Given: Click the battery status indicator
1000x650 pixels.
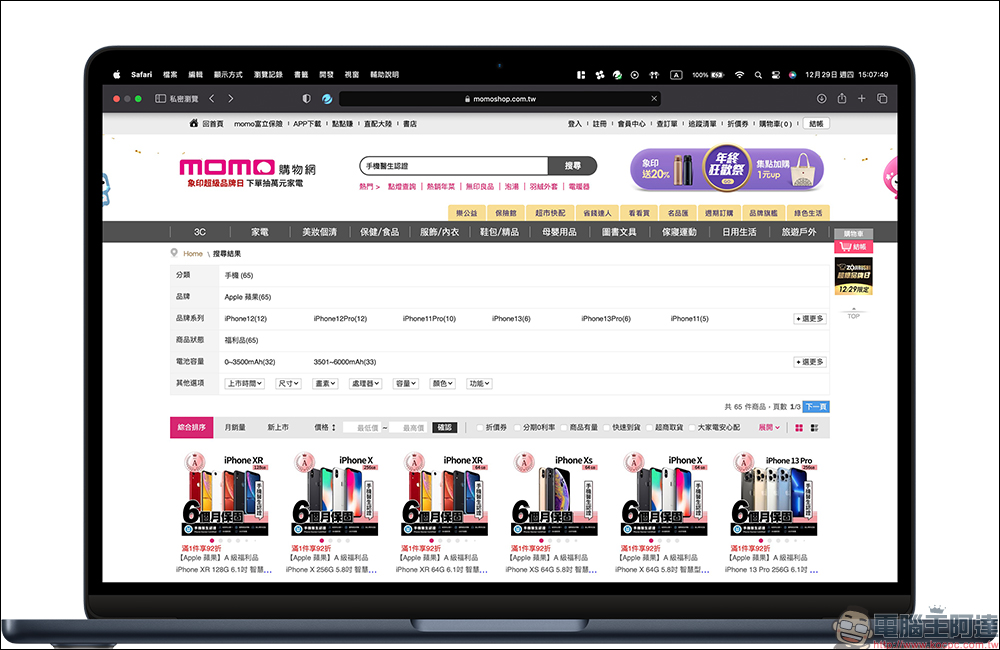Looking at the screenshot, I should tap(708, 75).
